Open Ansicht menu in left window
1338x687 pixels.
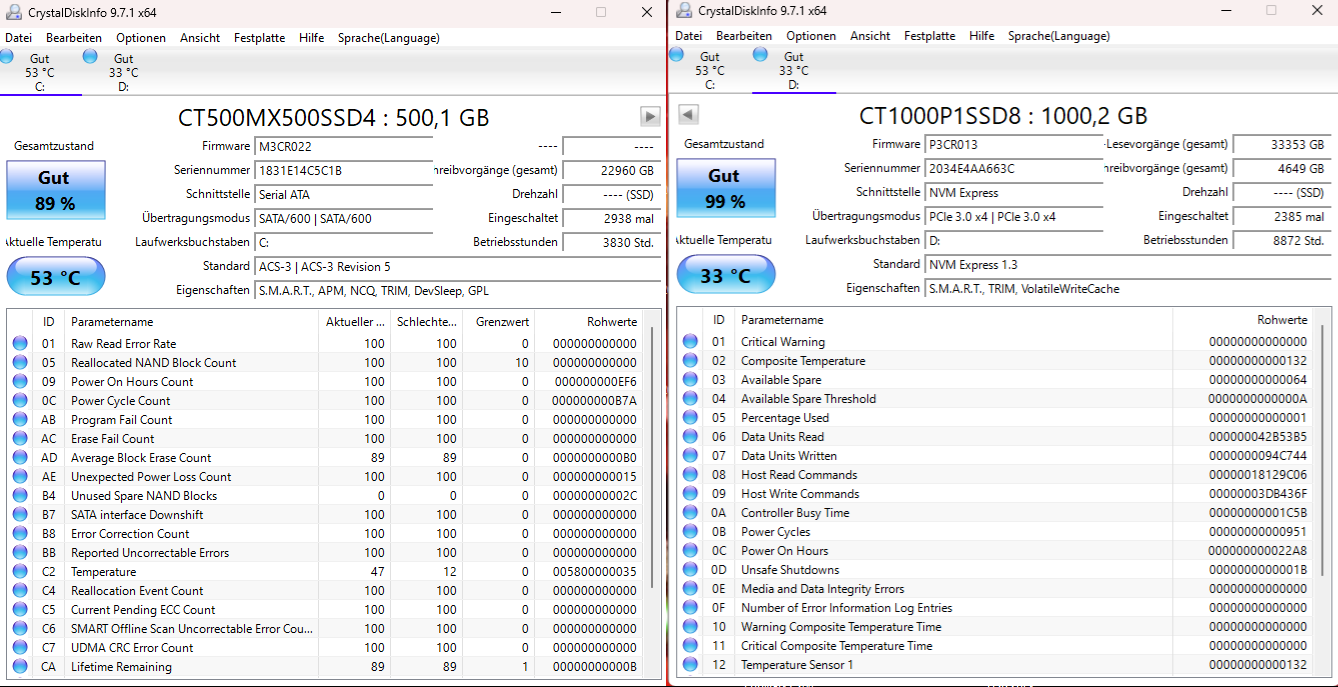200,38
